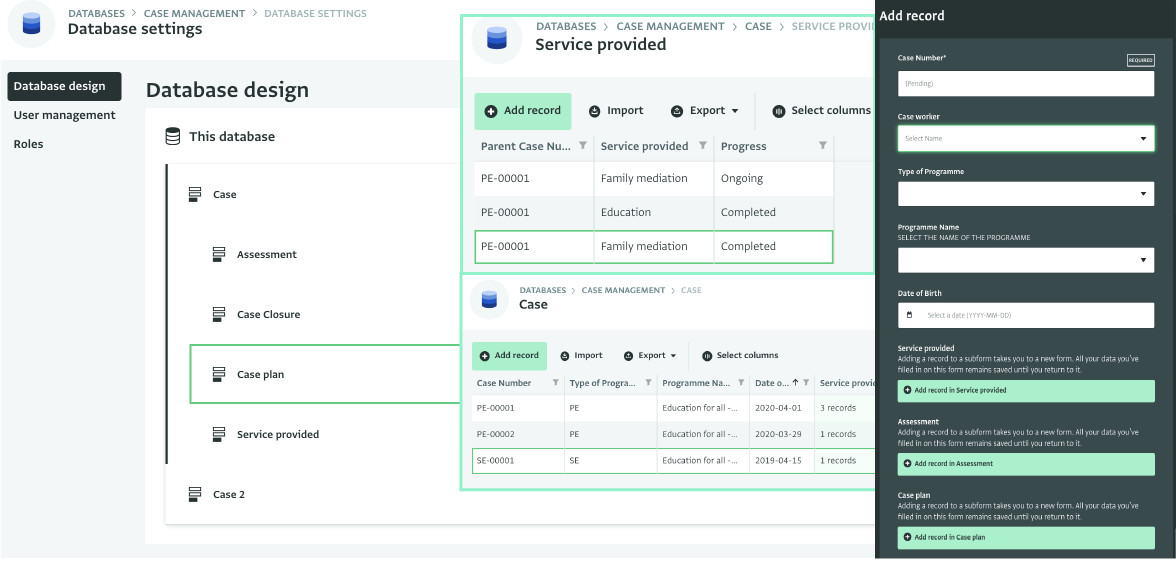Filter the Case Number column in Case table

pyautogui.click(x=556, y=383)
